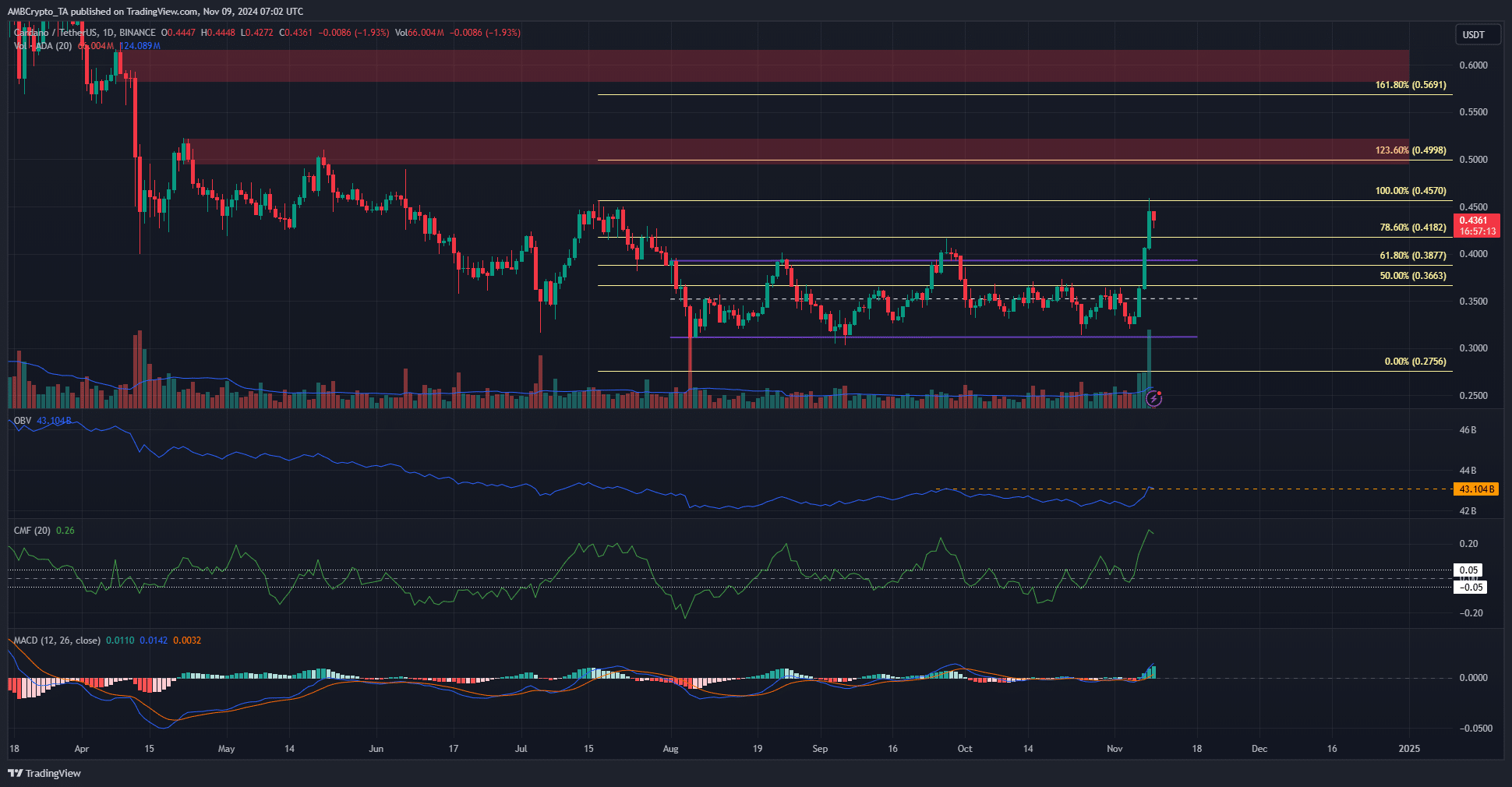Click the Nov label on the time axis
Image resolution: width=1512 pixels, height=787 pixels.
click(x=1115, y=749)
